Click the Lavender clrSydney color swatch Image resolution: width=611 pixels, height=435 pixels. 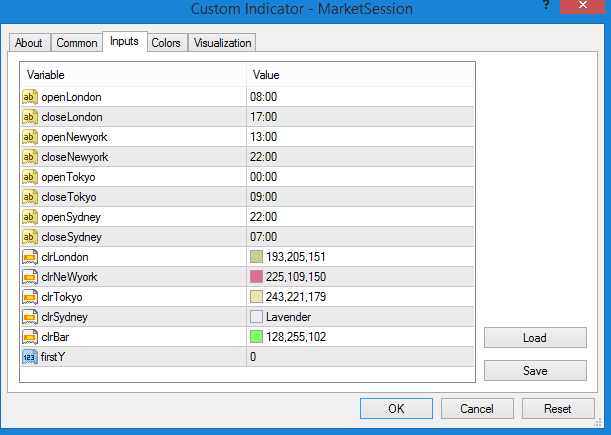[256, 317]
